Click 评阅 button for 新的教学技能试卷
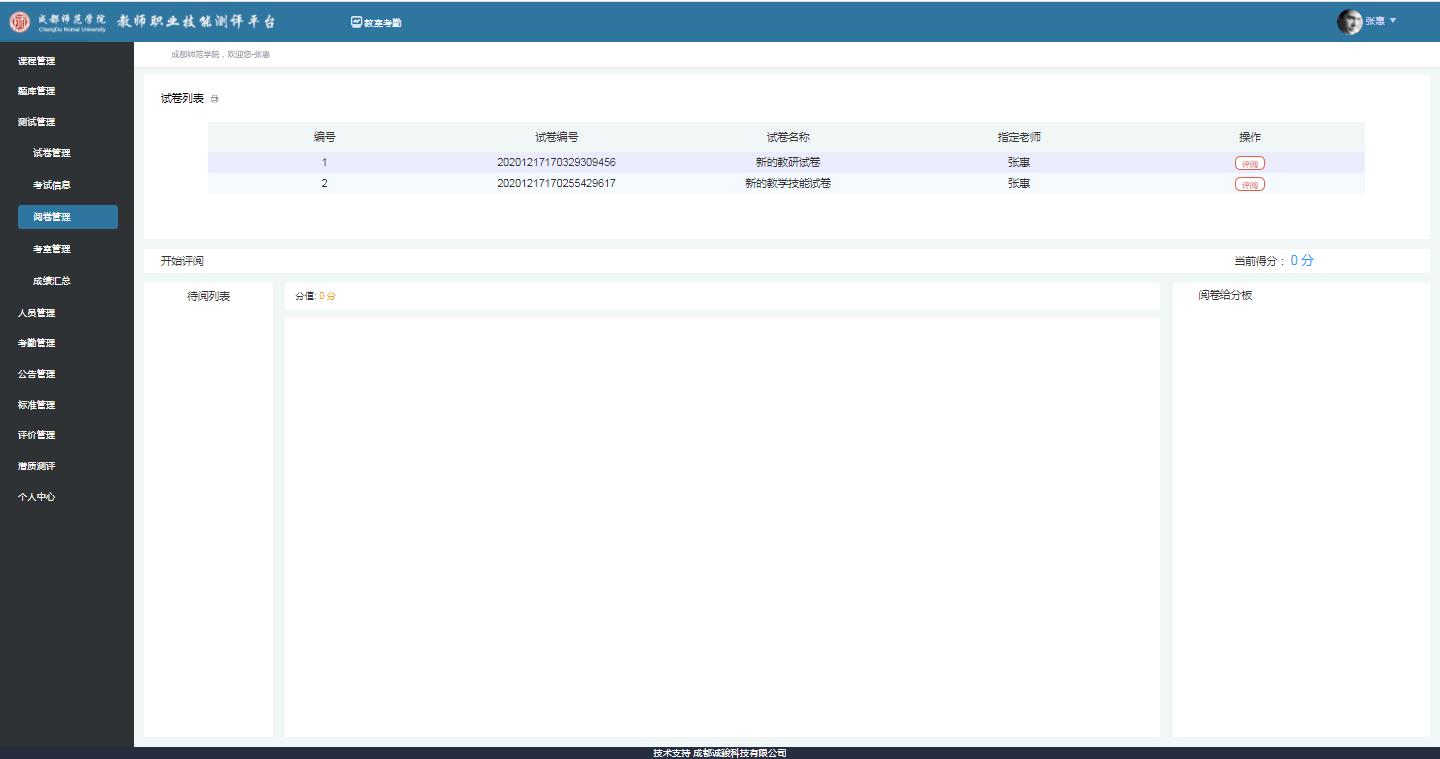The width and height of the screenshot is (1440, 759). [x=1249, y=184]
